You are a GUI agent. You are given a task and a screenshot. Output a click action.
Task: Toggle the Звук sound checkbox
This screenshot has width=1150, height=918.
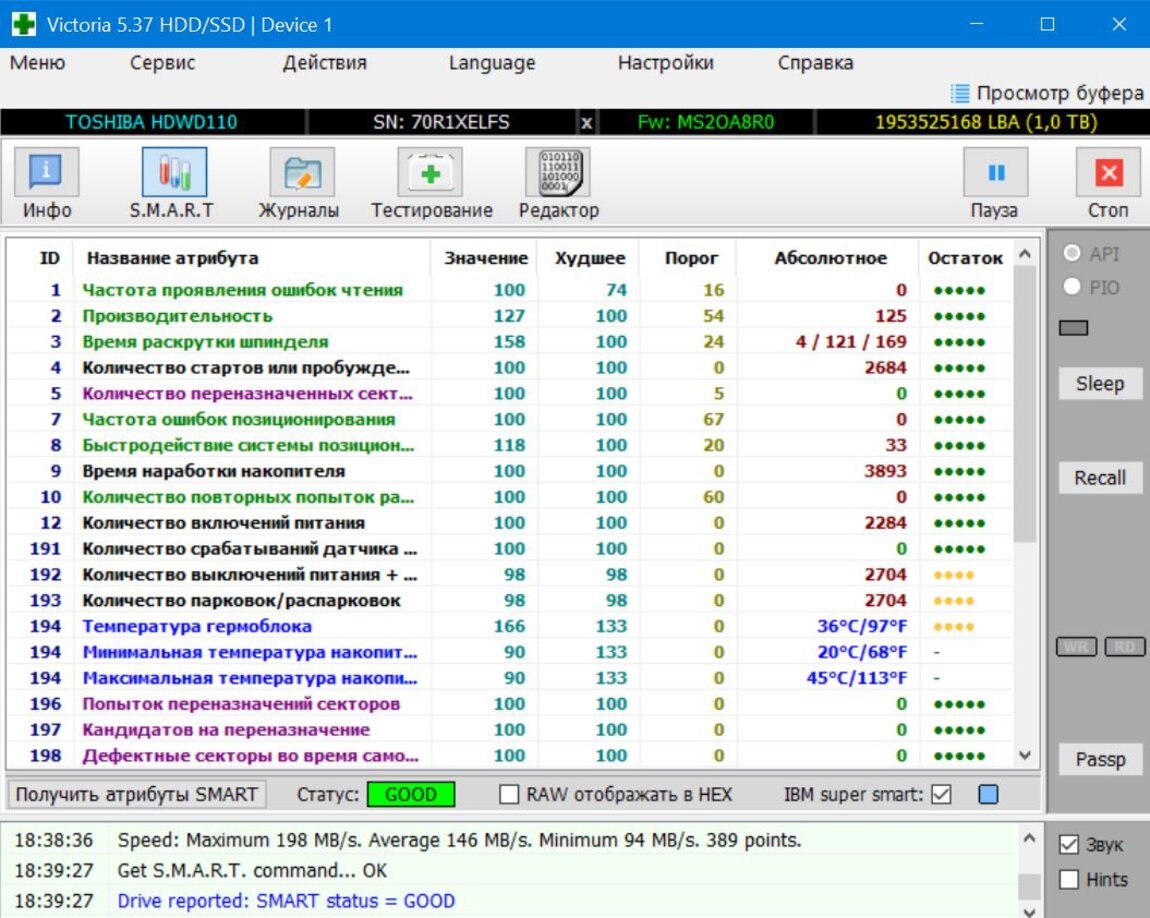(x=1069, y=845)
